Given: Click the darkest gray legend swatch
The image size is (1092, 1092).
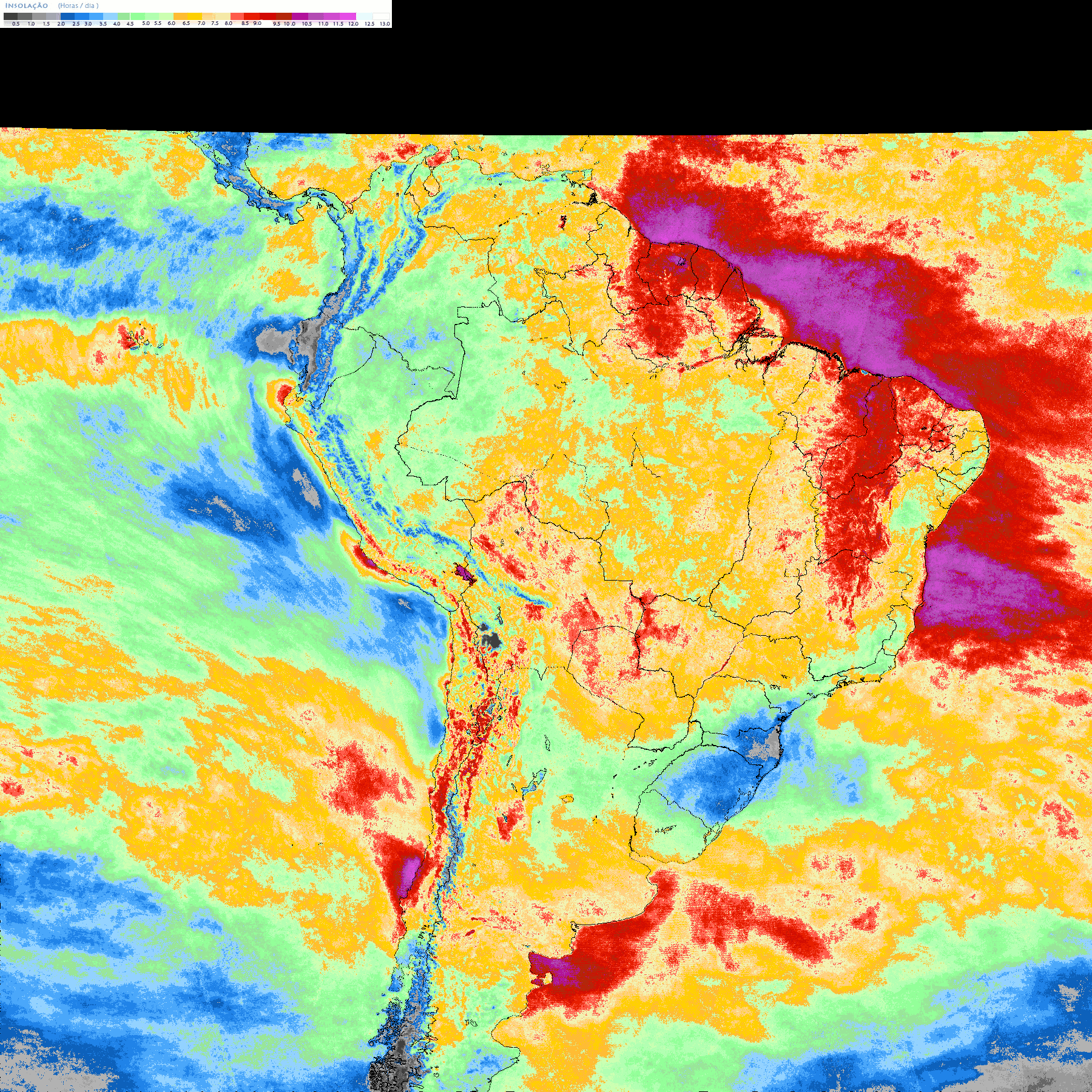Looking at the screenshot, I should (10, 16).
